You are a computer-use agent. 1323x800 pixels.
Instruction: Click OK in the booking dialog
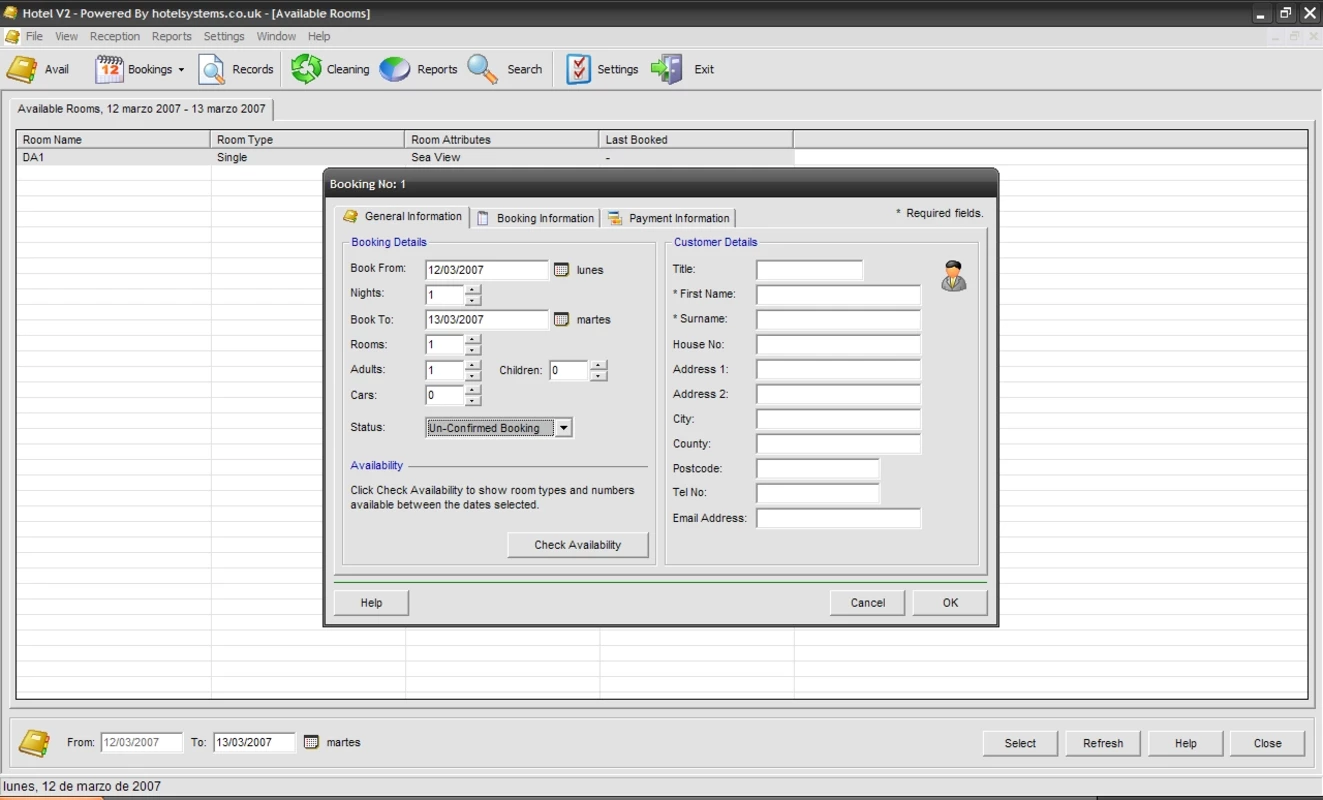pyautogui.click(x=950, y=603)
